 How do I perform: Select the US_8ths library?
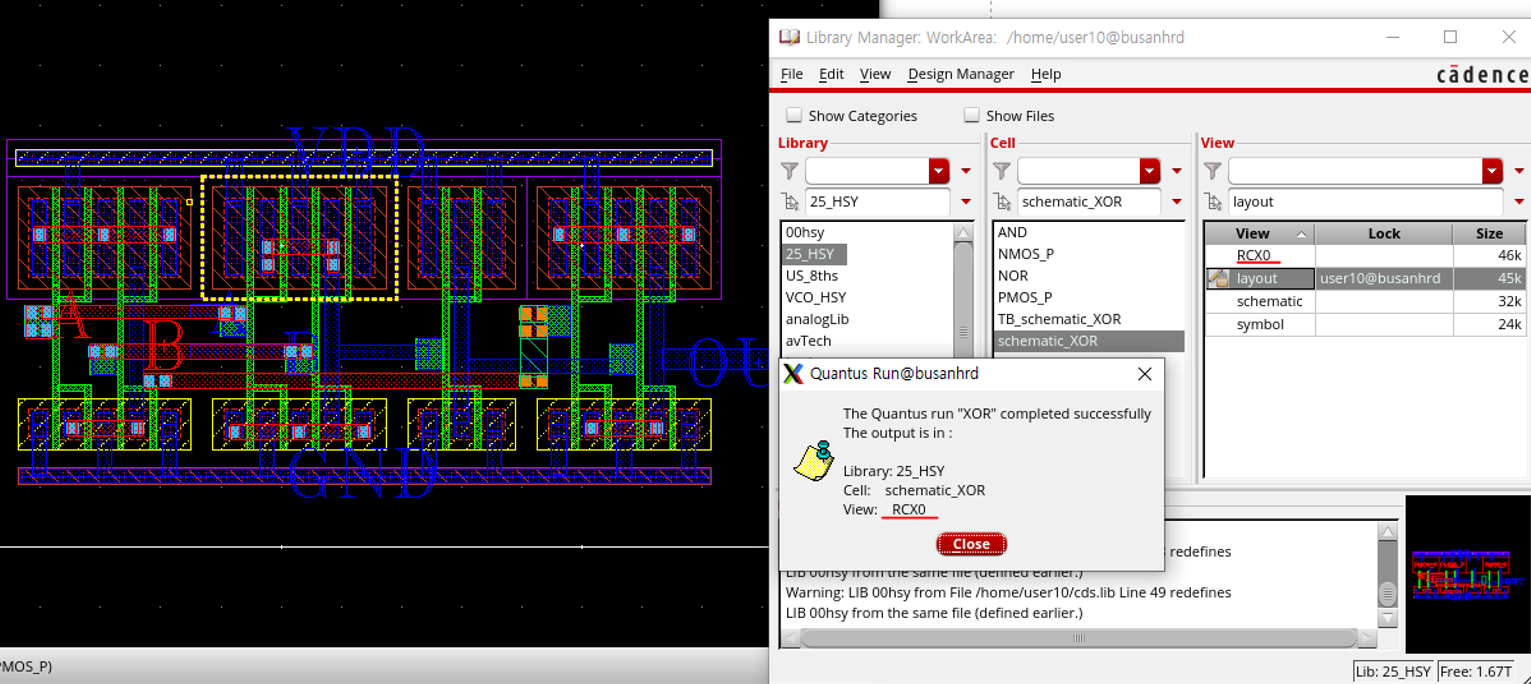[x=812, y=276]
